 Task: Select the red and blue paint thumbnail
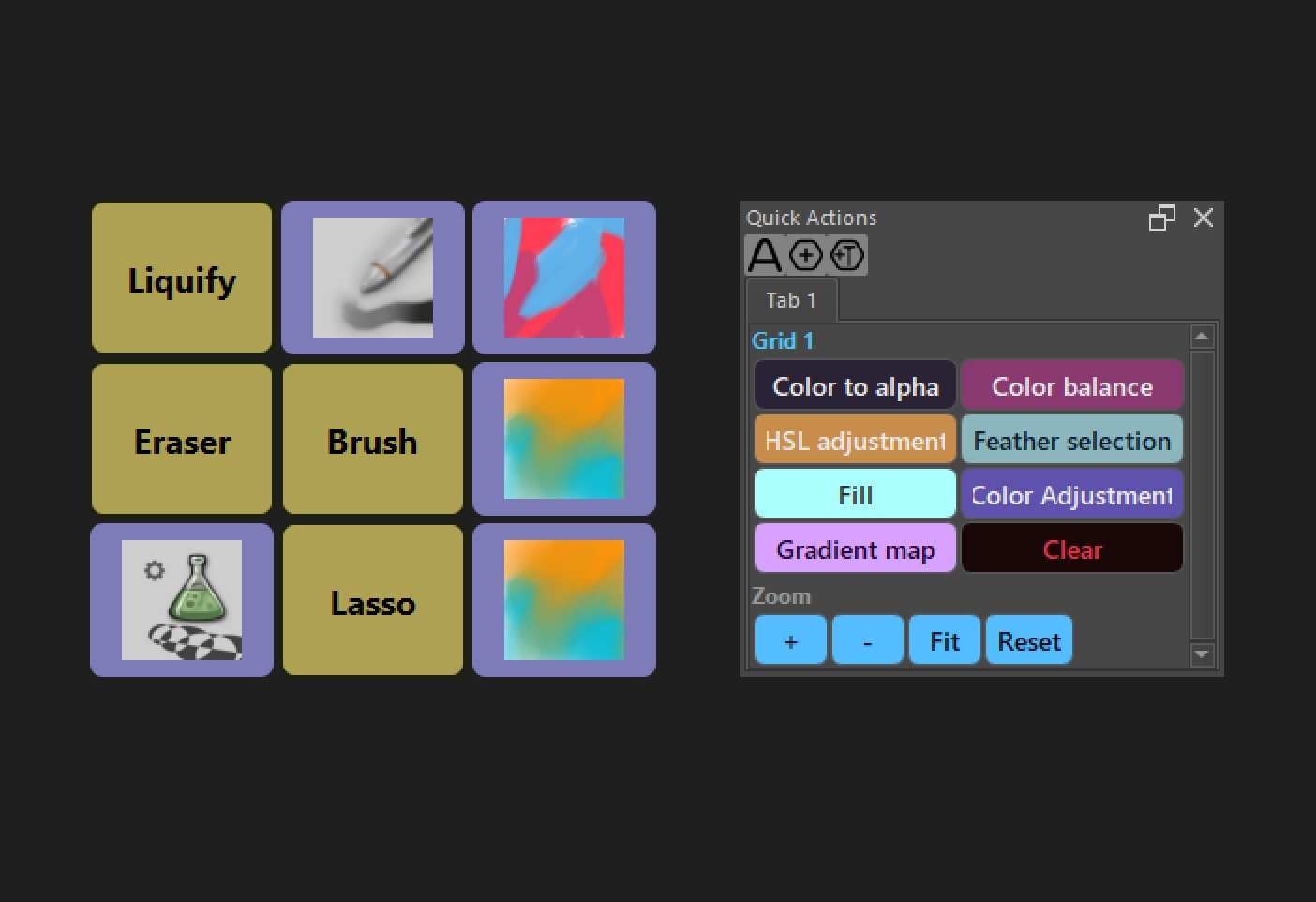point(564,278)
